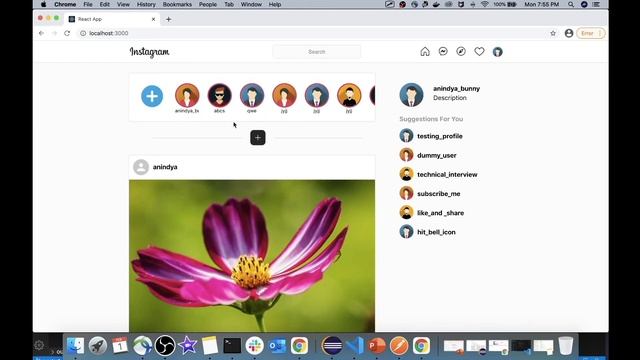Click the browser forward arrow
Image resolution: width=640 pixels, height=360 pixels.
54,33
